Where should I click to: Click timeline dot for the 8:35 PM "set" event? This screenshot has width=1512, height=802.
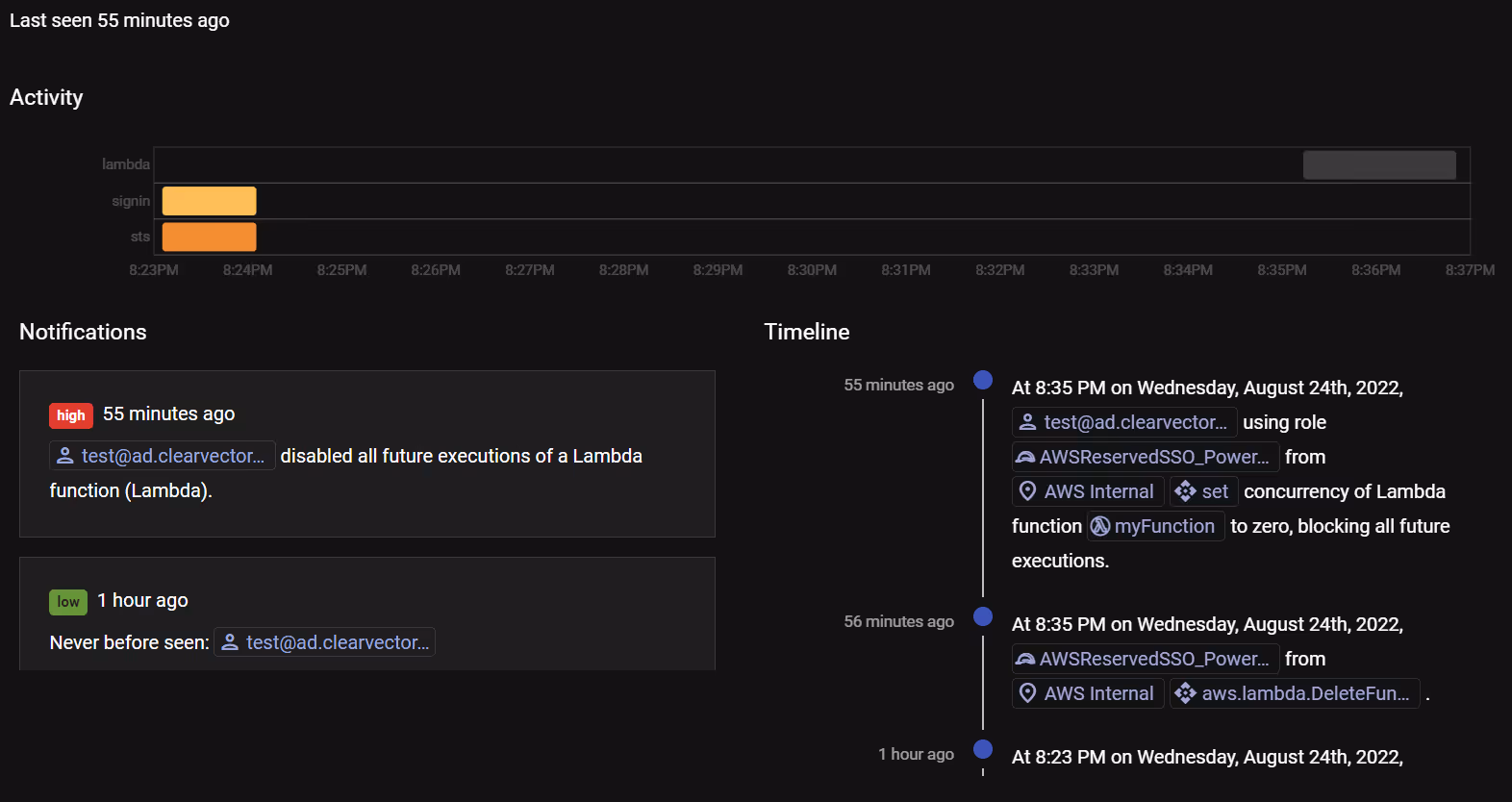pos(983,380)
